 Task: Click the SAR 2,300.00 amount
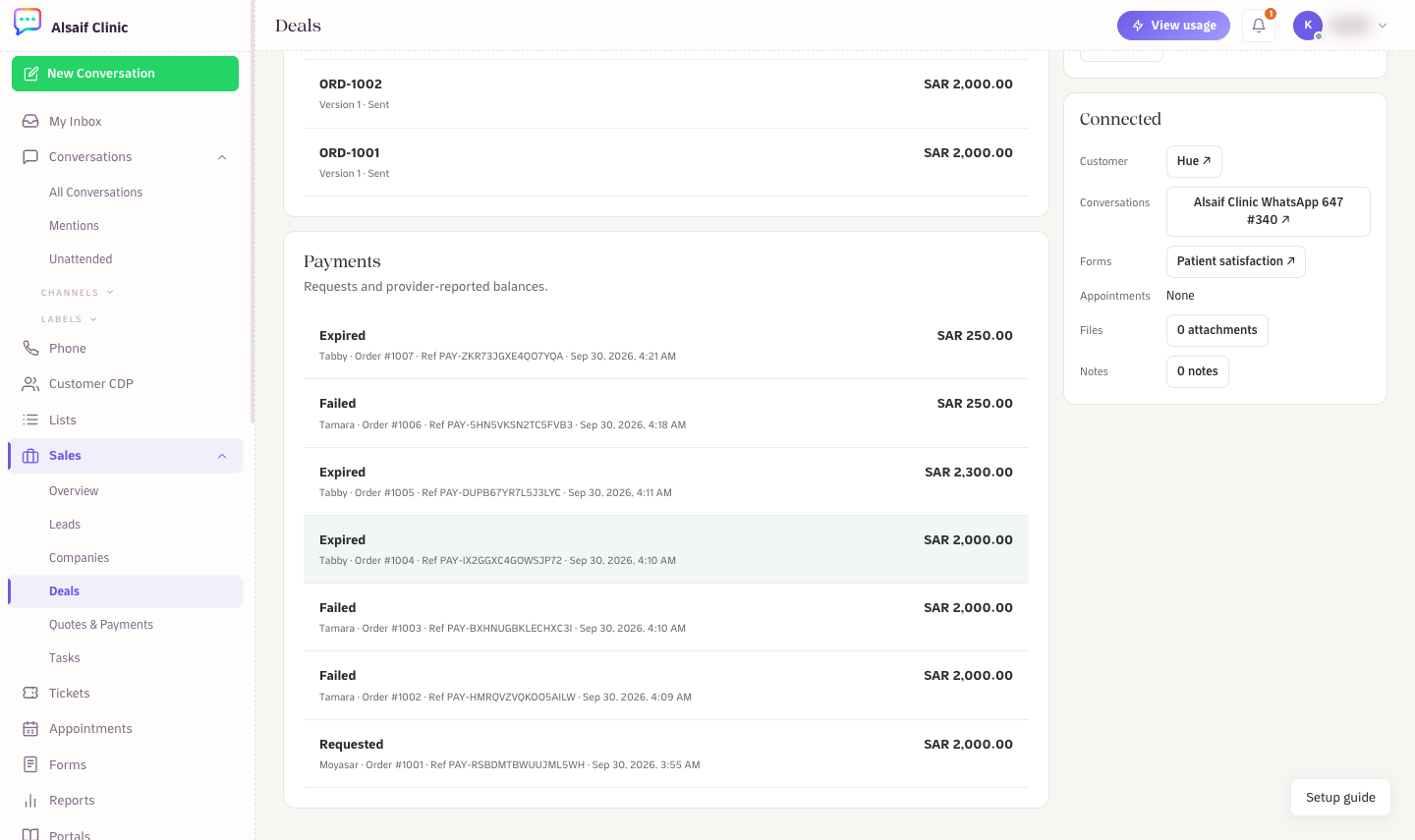[968, 473]
